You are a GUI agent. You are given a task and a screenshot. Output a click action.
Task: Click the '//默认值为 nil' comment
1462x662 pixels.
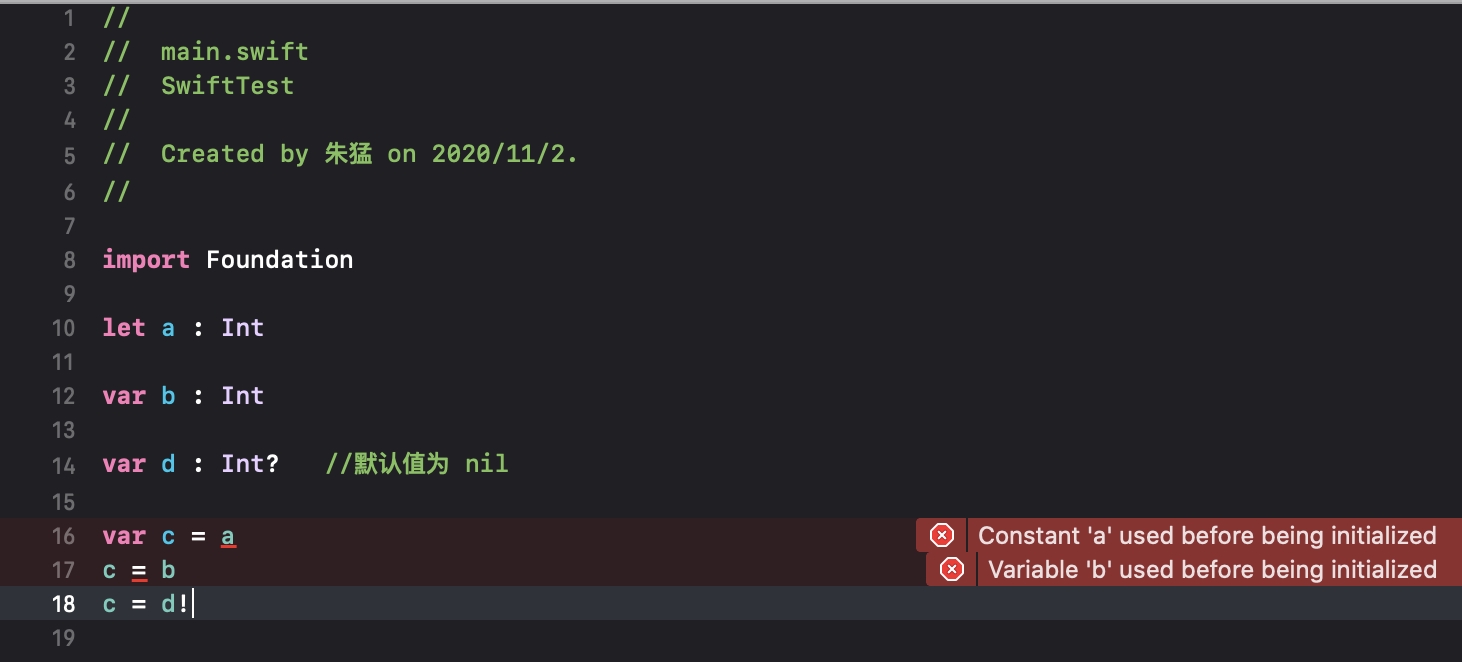pos(416,464)
